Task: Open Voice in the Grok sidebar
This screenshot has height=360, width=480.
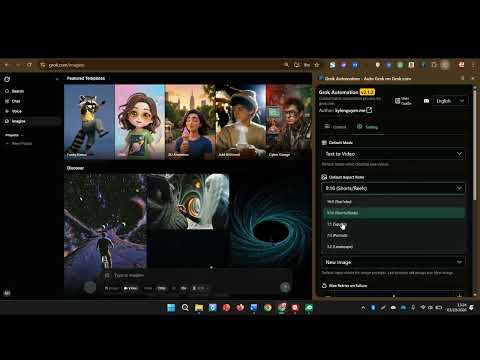Action: click(14, 111)
